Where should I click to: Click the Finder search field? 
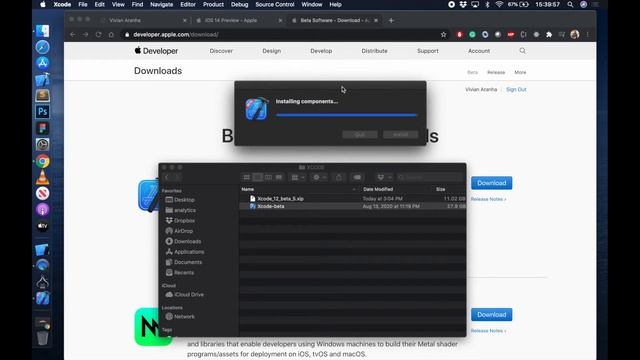431,177
